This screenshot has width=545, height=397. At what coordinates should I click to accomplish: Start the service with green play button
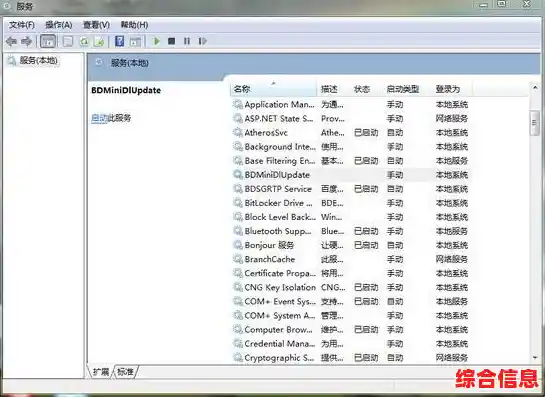coord(156,41)
